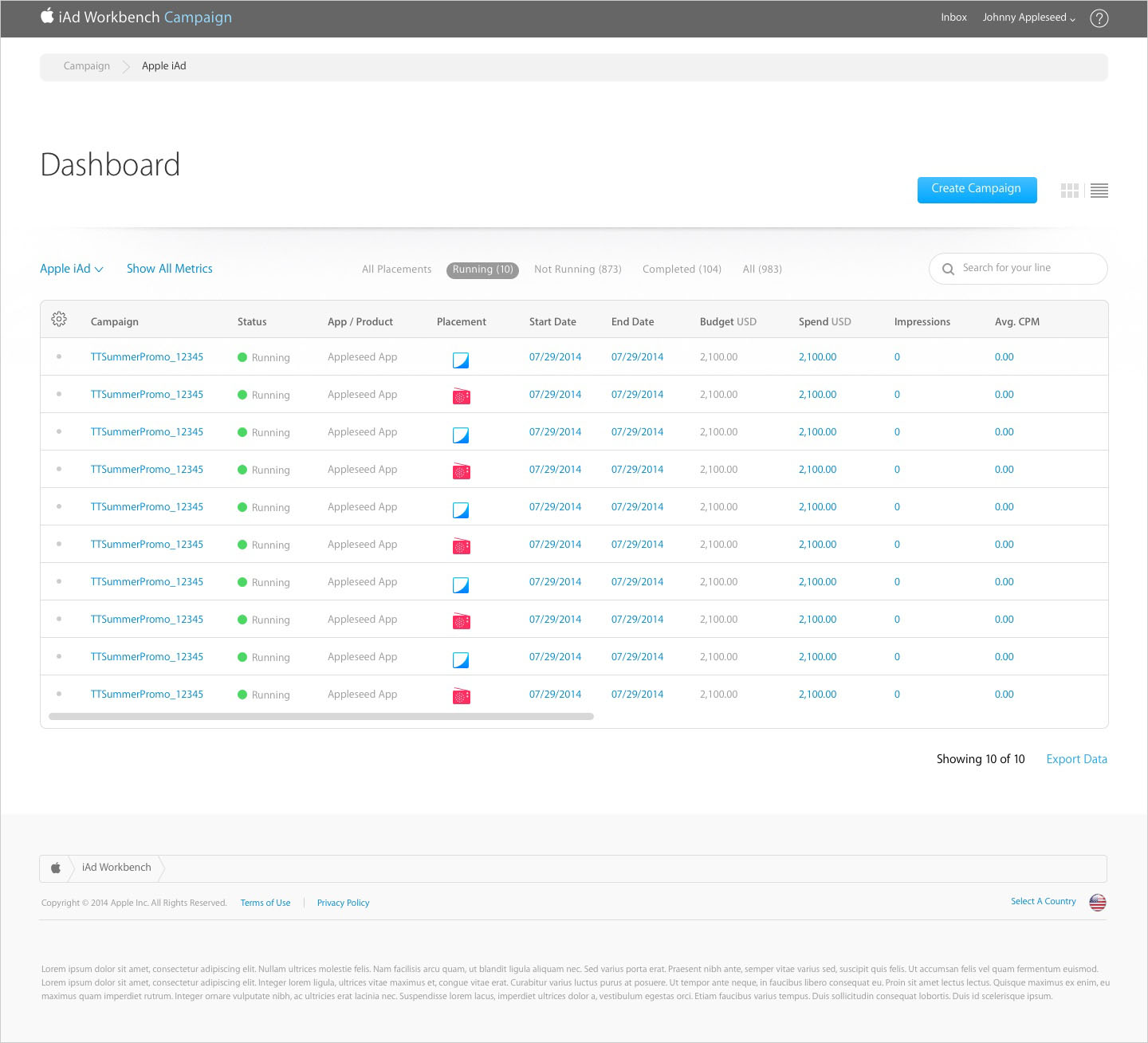Select the Completed (104) filter tab

click(682, 270)
